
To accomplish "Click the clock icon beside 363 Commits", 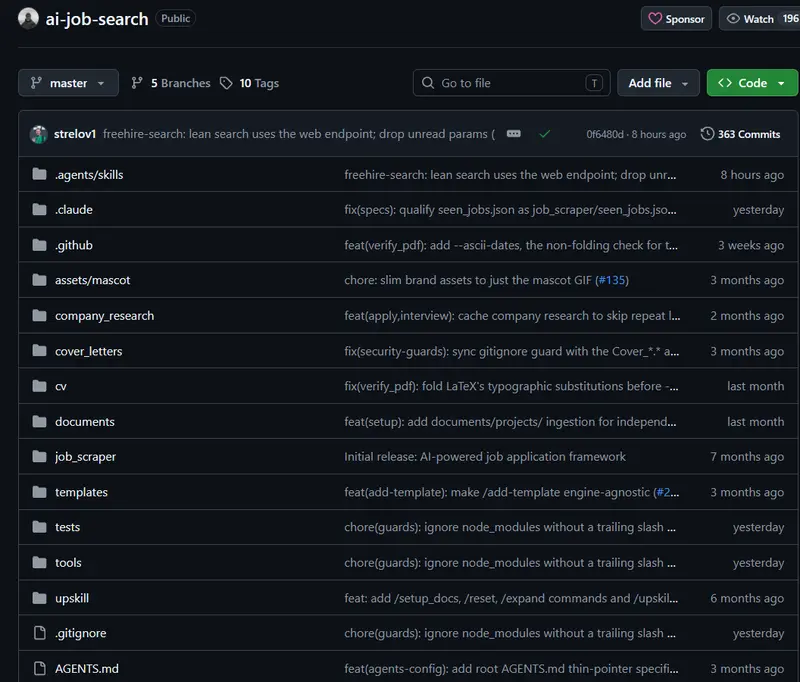I will [x=707, y=134].
